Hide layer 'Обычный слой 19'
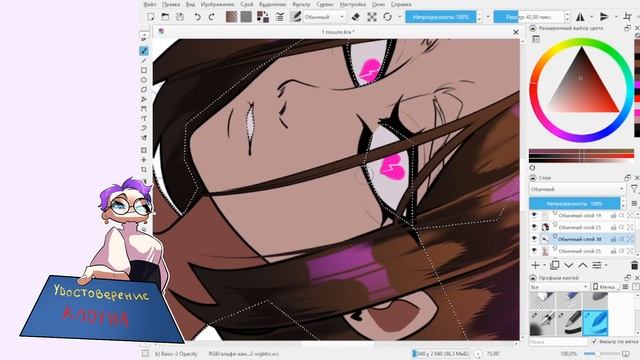Viewport: 640px width, 360px height. click(534, 215)
